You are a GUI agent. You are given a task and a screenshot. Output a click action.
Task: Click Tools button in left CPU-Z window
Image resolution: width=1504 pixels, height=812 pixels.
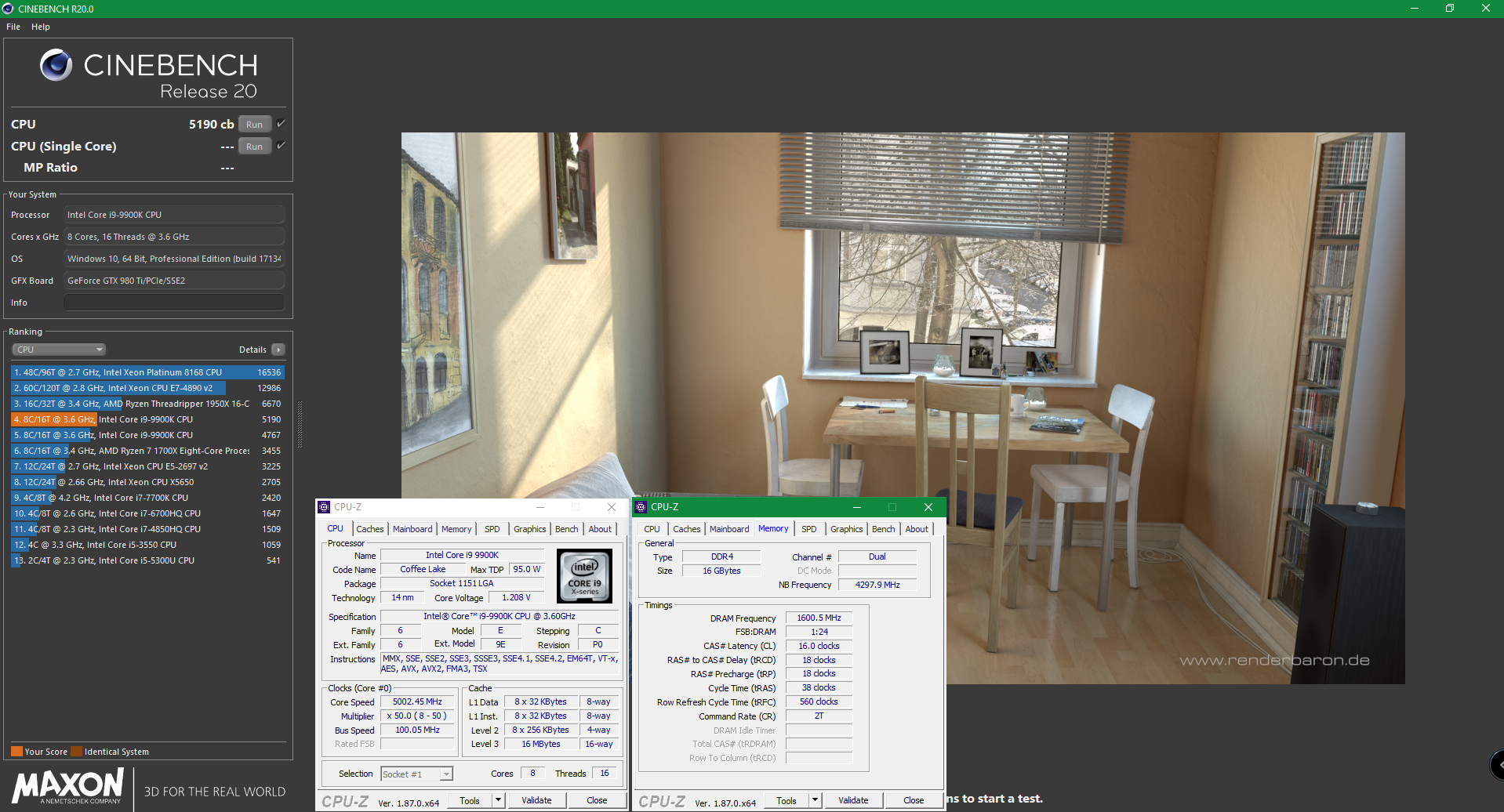click(470, 800)
